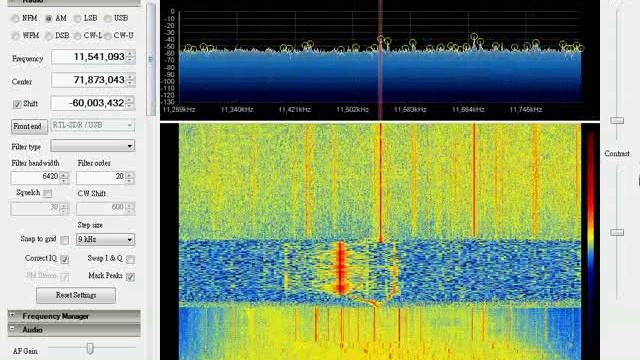
Task: Select the AM demodulation mode
Action: coord(49,18)
